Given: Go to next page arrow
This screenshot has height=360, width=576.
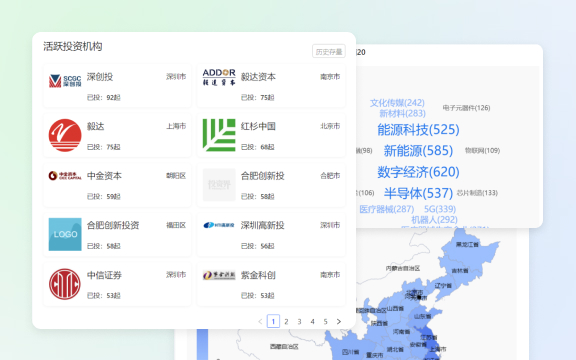Looking at the screenshot, I should point(339,322).
